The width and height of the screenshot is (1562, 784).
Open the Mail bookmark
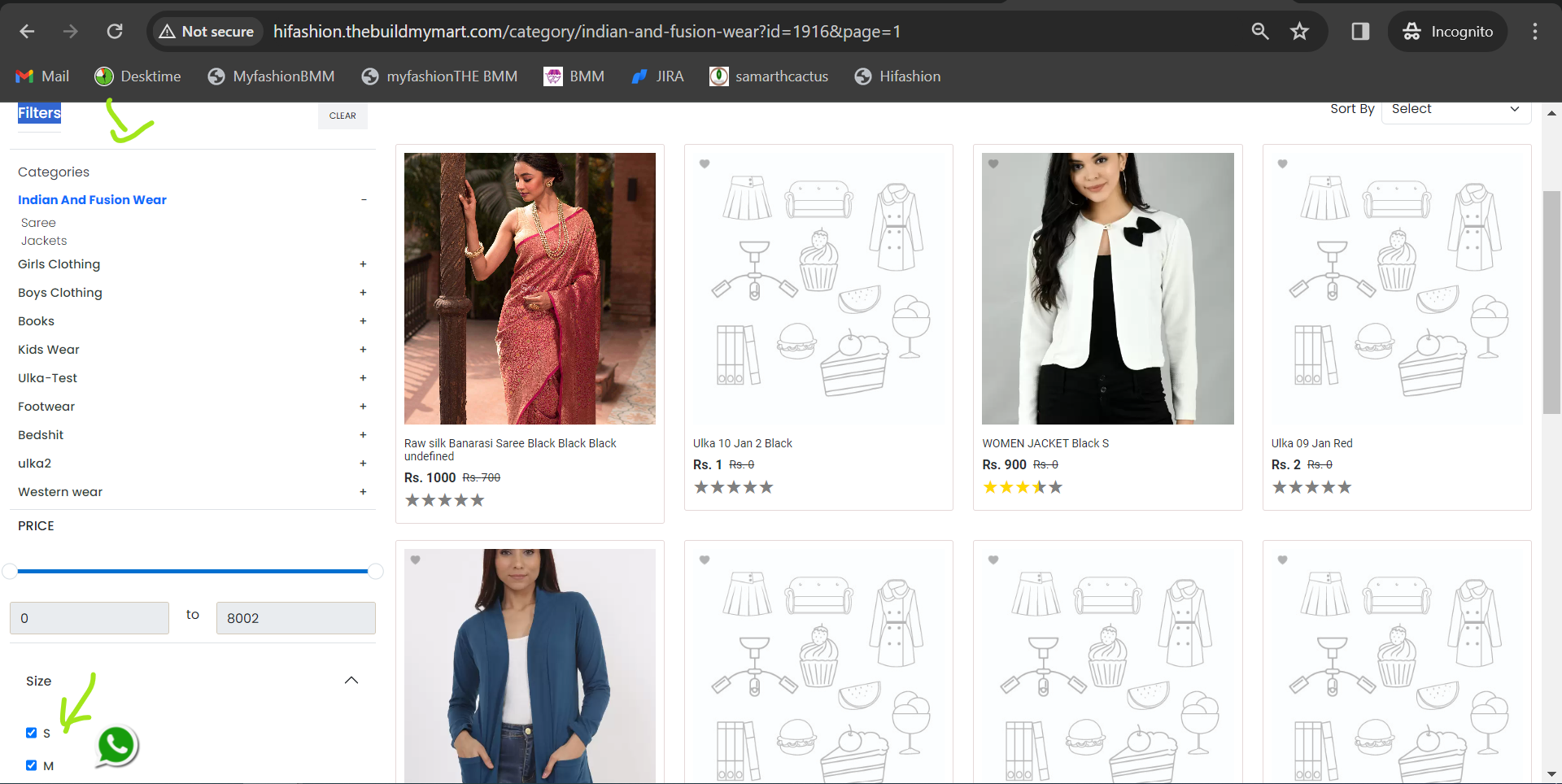(x=42, y=76)
